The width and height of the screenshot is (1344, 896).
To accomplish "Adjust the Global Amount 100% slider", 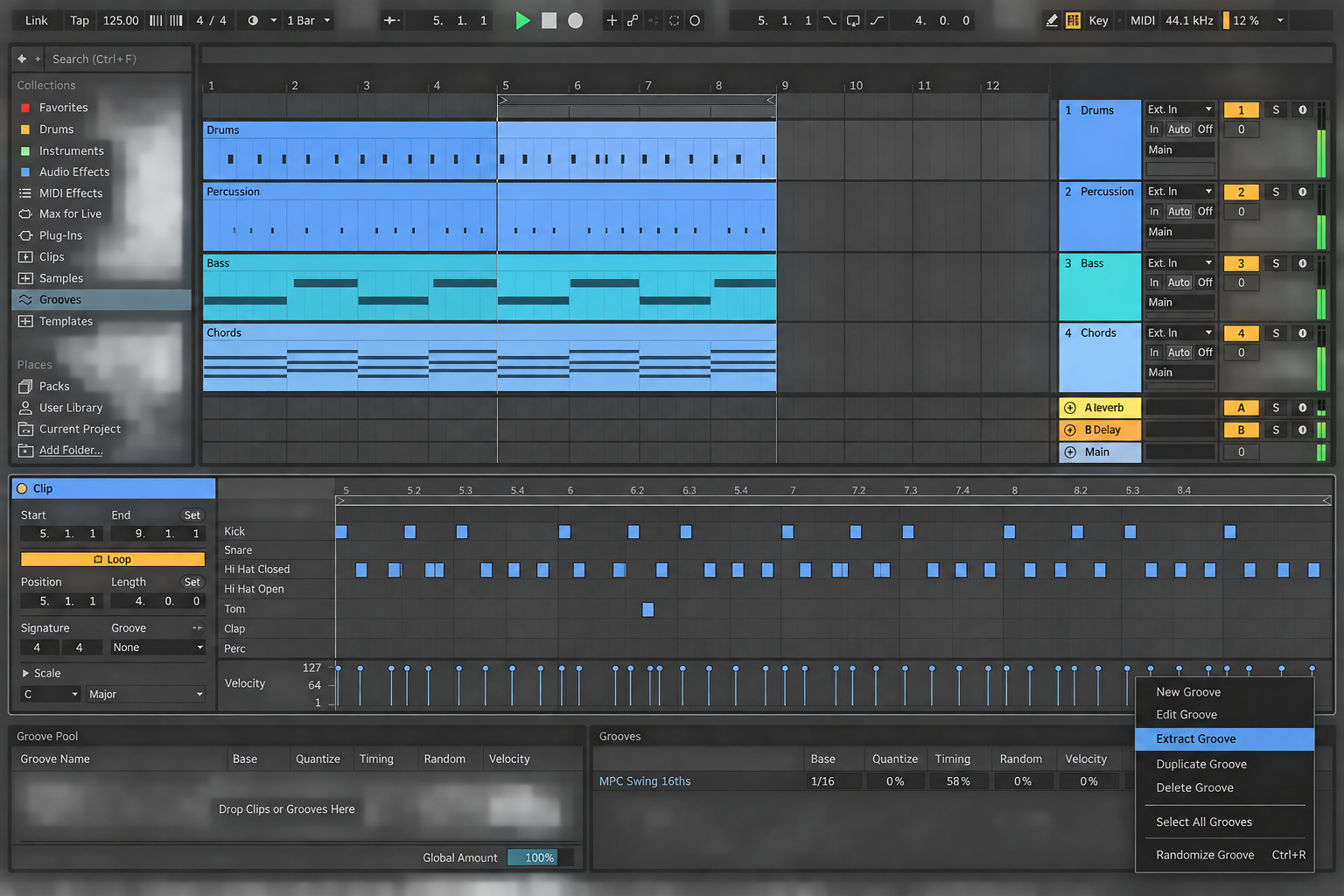I will tap(540, 857).
